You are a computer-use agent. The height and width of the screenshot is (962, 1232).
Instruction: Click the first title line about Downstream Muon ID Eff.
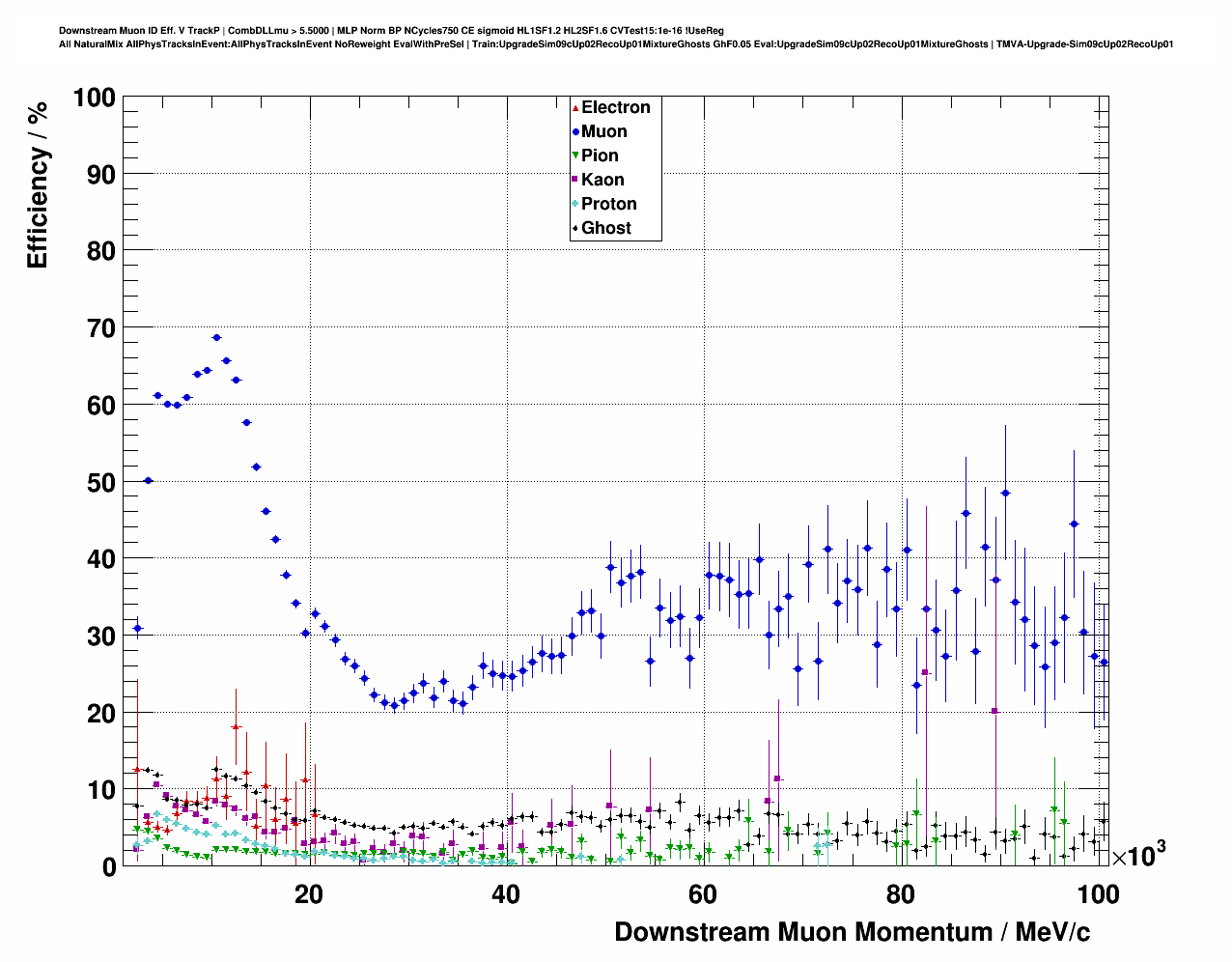(x=391, y=31)
